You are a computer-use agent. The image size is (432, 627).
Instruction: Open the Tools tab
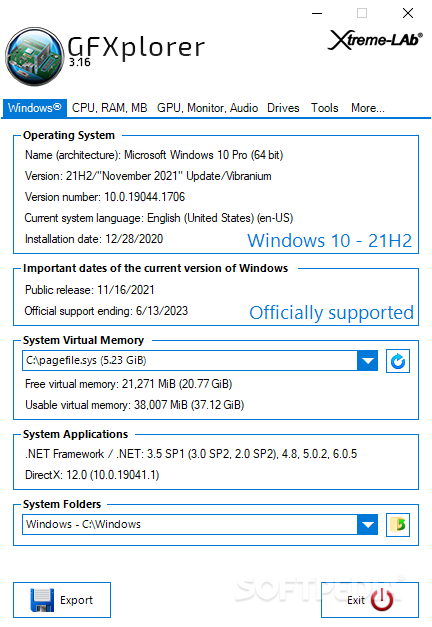pos(325,108)
